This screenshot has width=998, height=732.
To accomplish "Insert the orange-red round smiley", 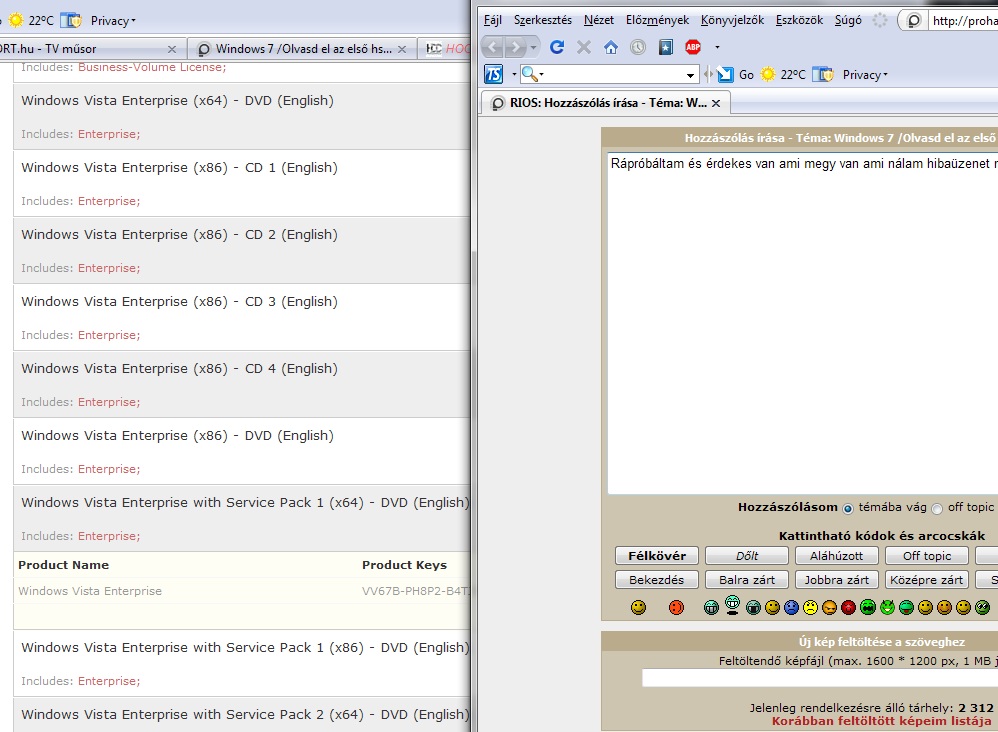I will pos(677,608).
